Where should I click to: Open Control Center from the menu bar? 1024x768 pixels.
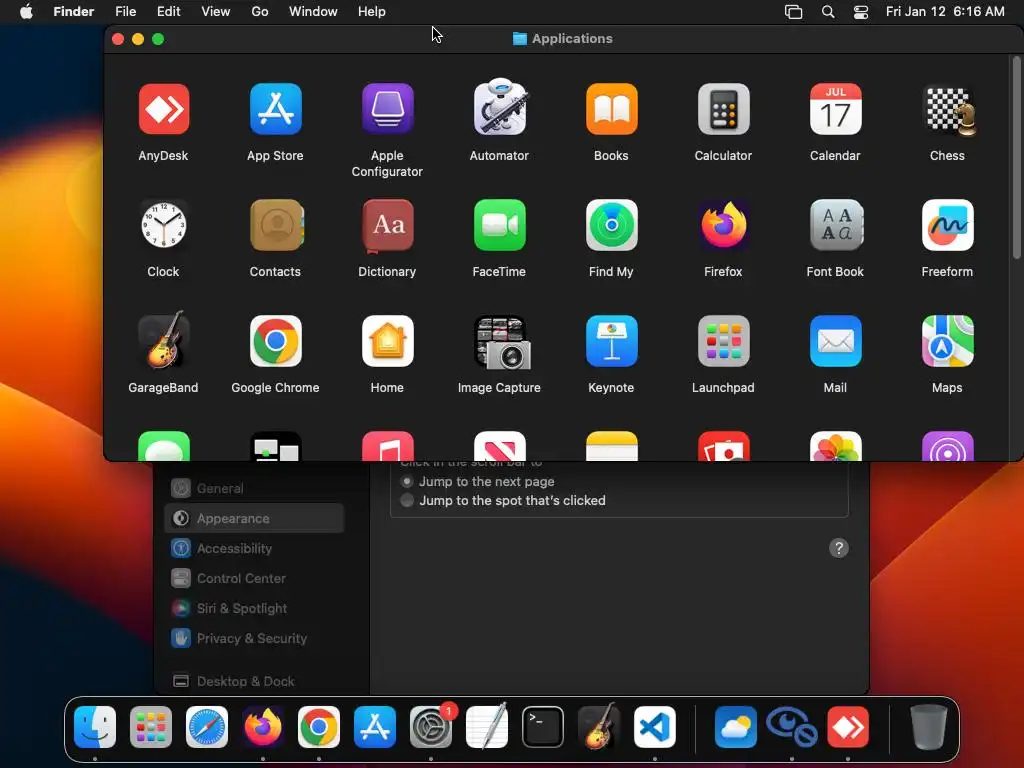click(x=861, y=12)
